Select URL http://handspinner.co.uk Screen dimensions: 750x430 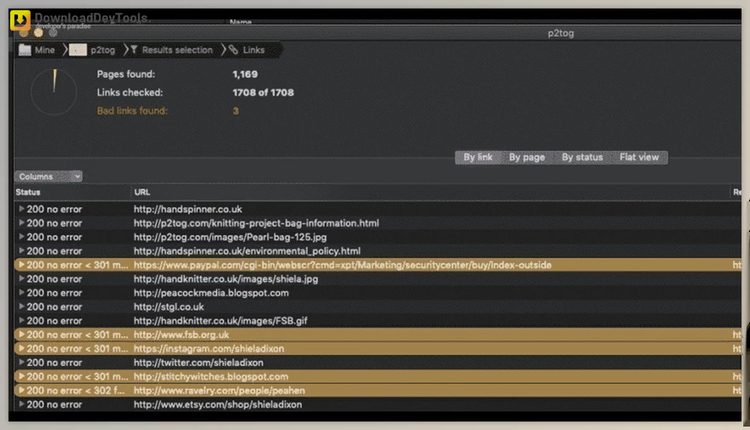(x=188, y=209)
